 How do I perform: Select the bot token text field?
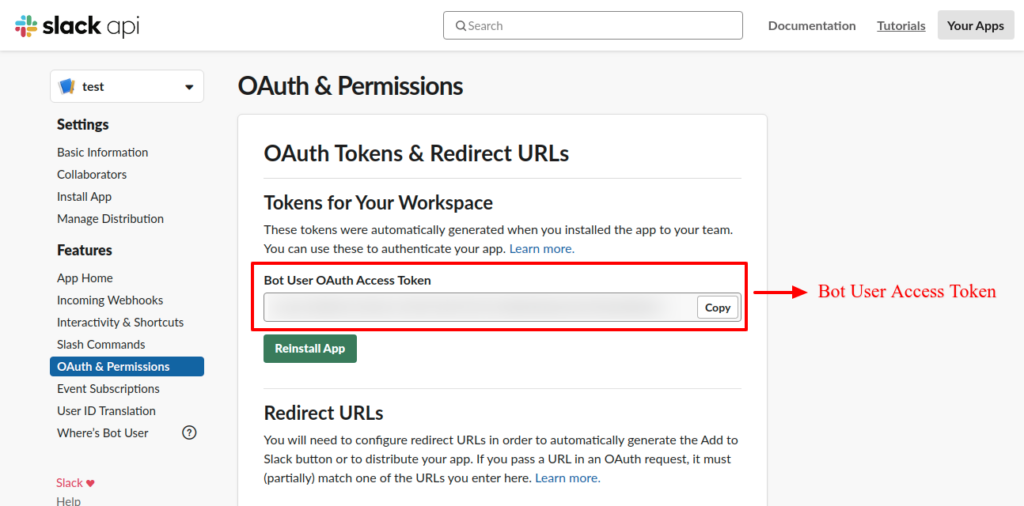point(480,308)
